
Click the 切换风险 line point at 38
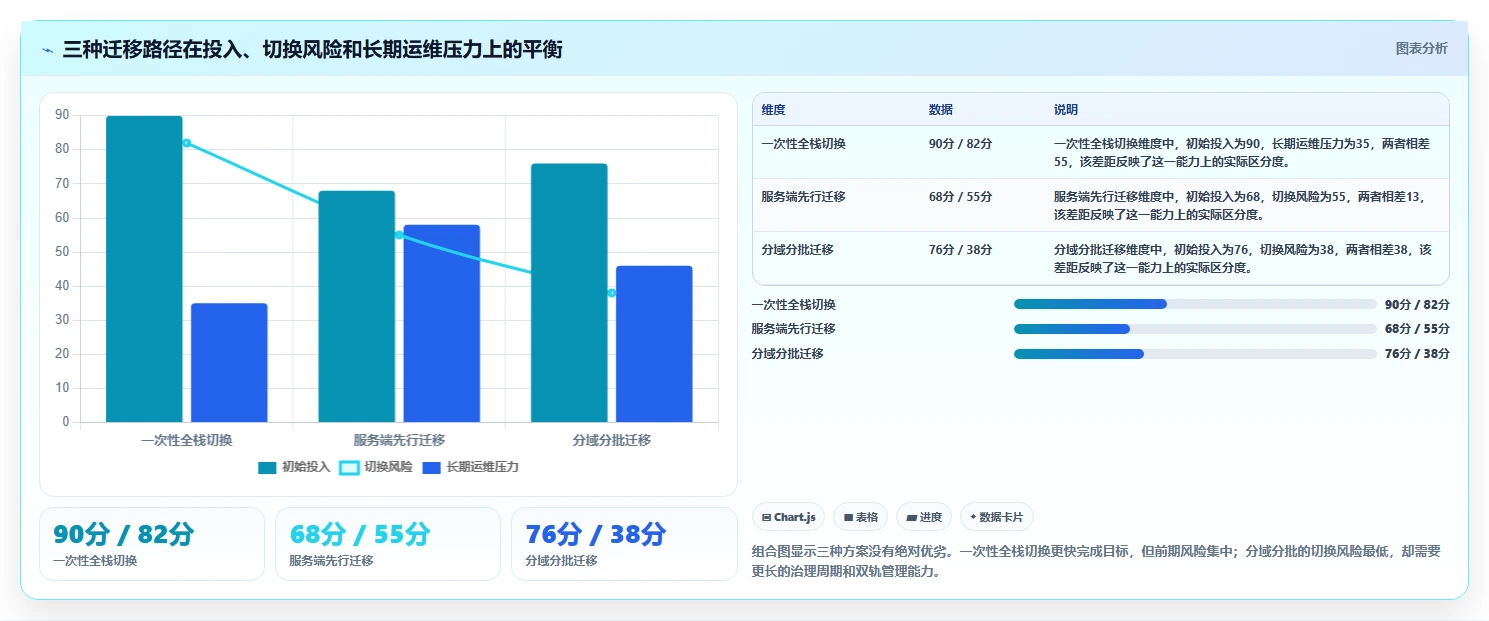611,293
